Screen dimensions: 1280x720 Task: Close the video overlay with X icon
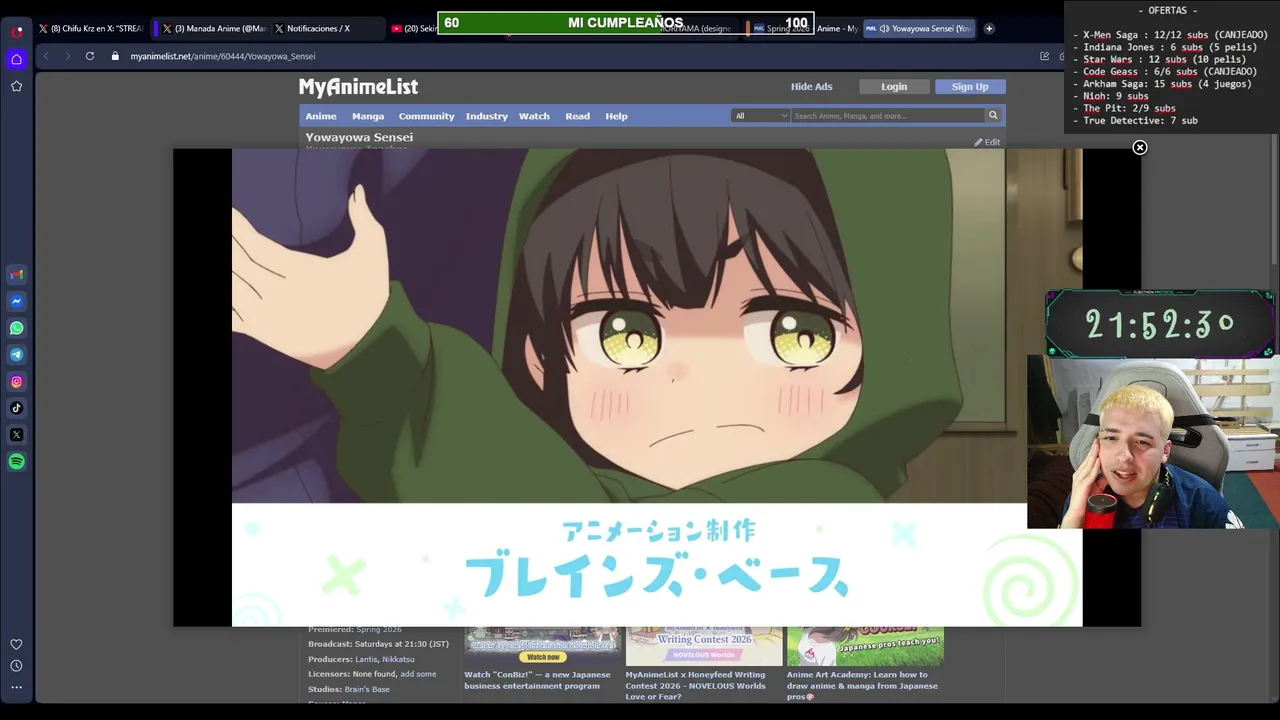click(x=1139, y=148)
